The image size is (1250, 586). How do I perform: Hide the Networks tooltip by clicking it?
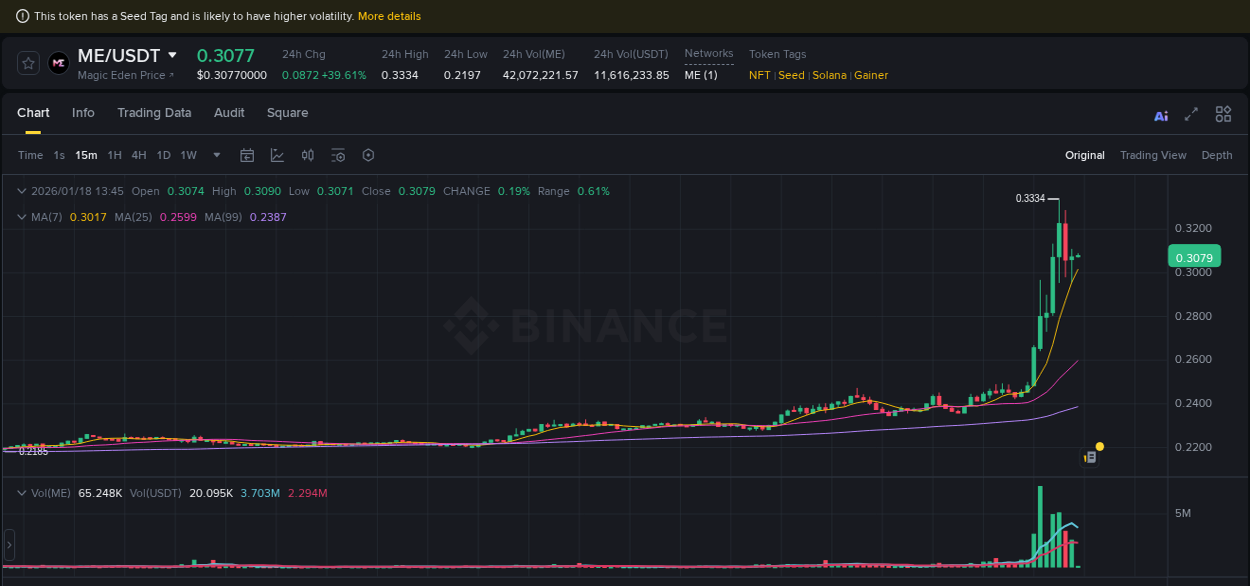(708, 54)
